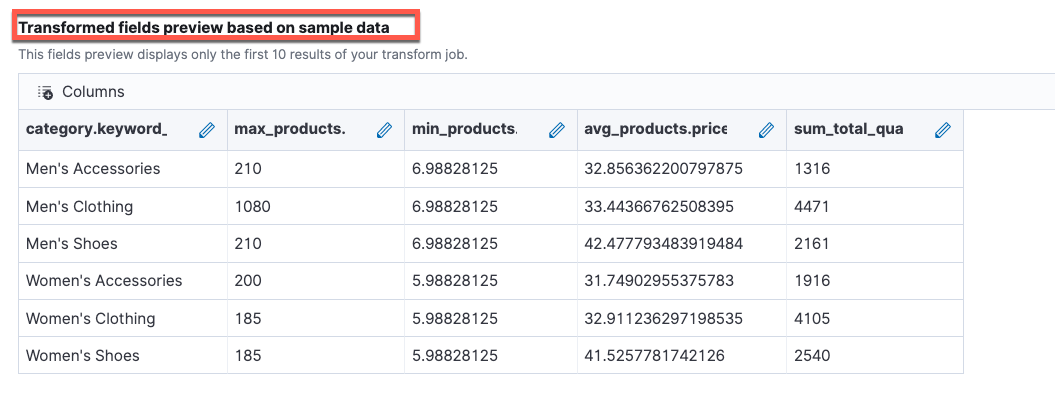Screen dimensions: 1055x405
Task: Click edit pencil for avg_products.price column
Action: pyautogui.click(x=766, y=130)
